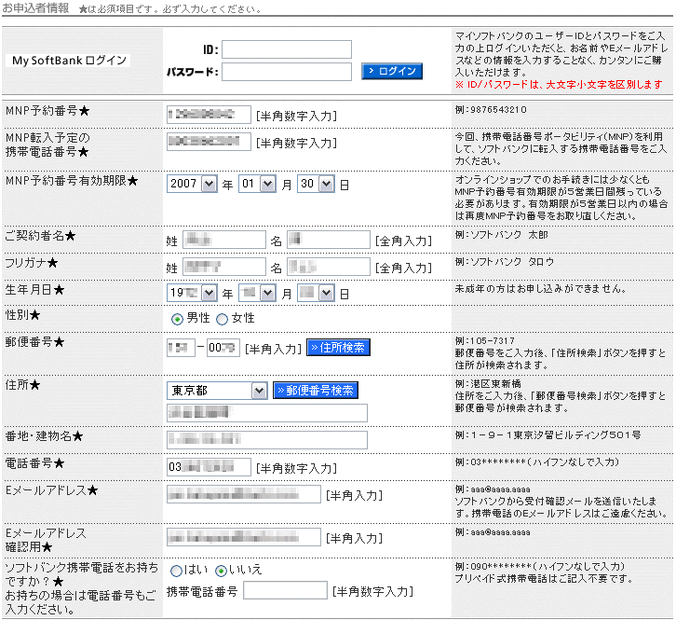Viewport: 676px width, 620px height.
Task: Open the 30 expiry day dropdown
Action: pyautogui.click(x=316, y=184)
